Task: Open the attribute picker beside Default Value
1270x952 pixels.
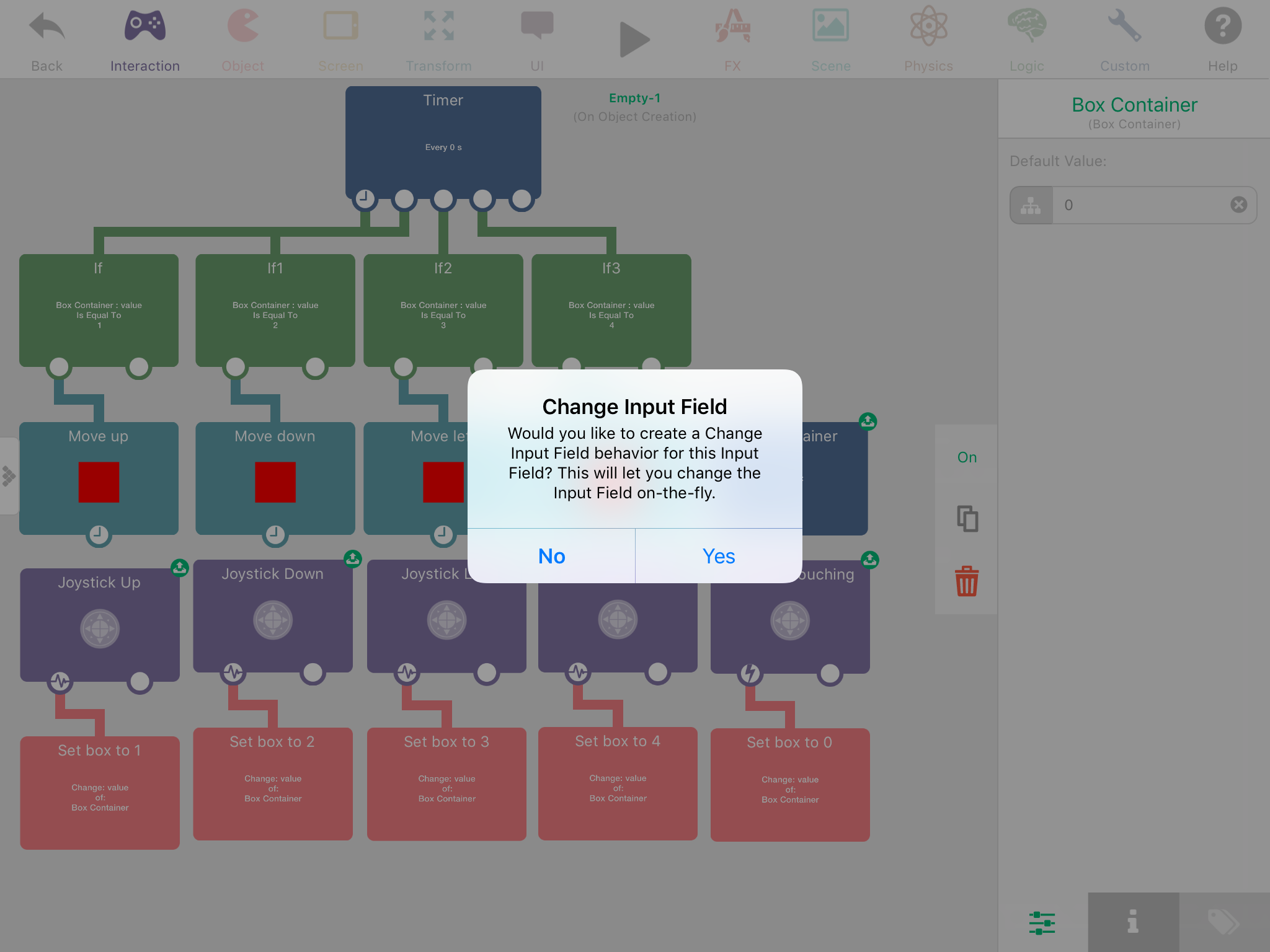Action: [x=1031, y=205]
